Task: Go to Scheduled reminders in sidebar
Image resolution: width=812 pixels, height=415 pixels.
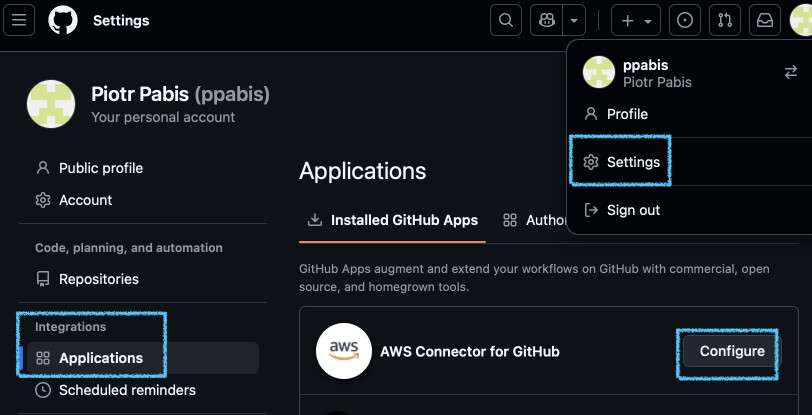Action: pyautogui.click(x=127, y=390)
